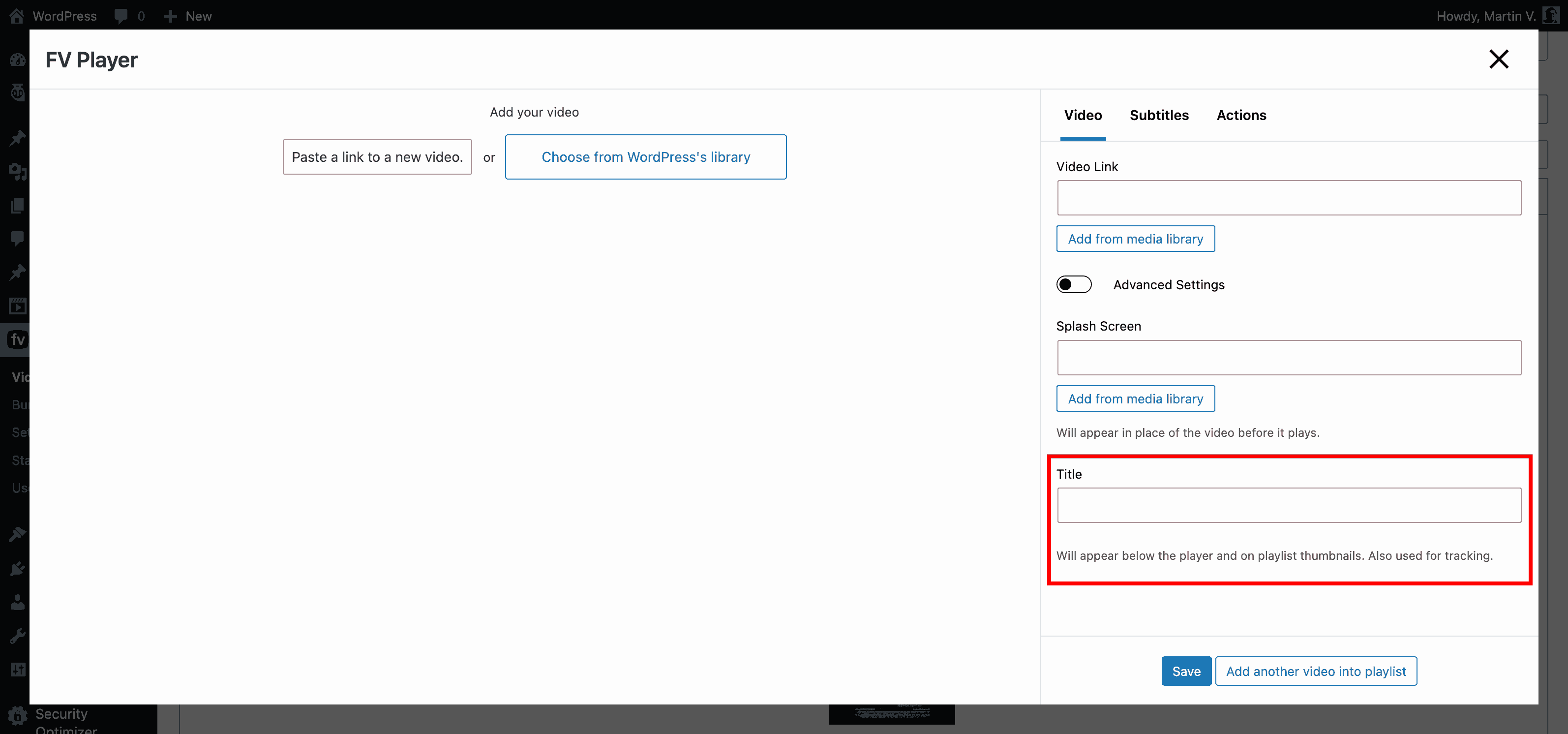Click the Security Optimizer gear-lock icon
This screenshot has height=734, width=1568.
tap(18, 716)
